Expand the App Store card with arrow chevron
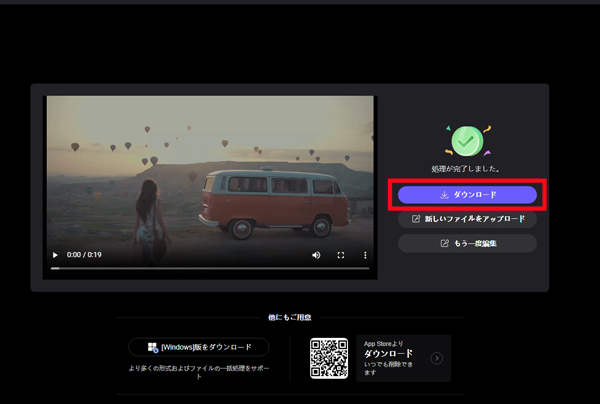600x404 pixels. tap(436, 358)
